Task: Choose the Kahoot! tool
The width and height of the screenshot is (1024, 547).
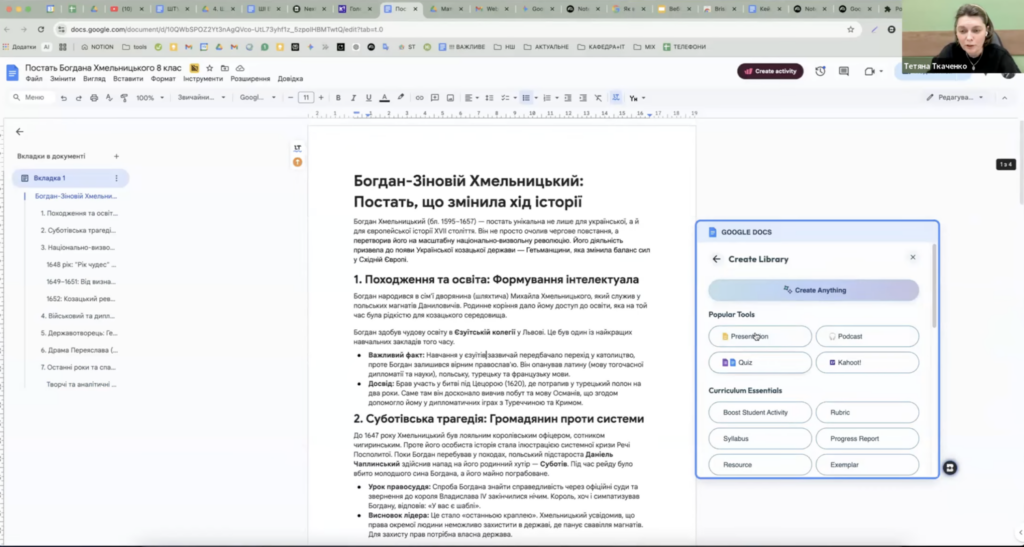Action: [867, 363]
